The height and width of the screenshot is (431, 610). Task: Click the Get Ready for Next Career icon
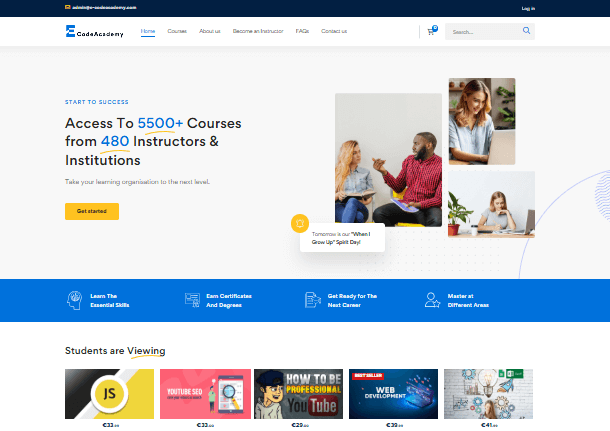tap(312, 300)
